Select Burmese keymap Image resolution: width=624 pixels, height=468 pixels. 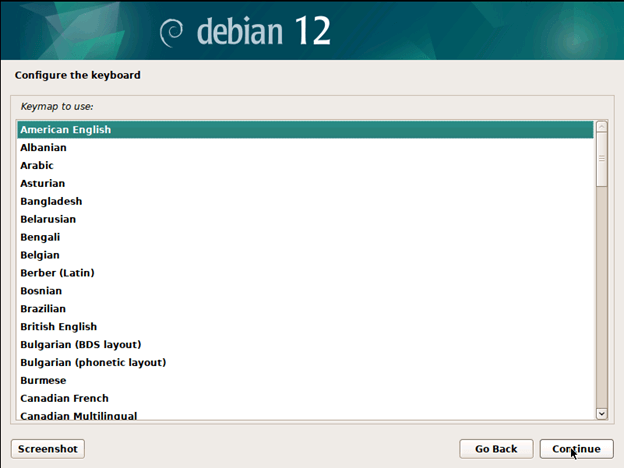coord(305,380)
